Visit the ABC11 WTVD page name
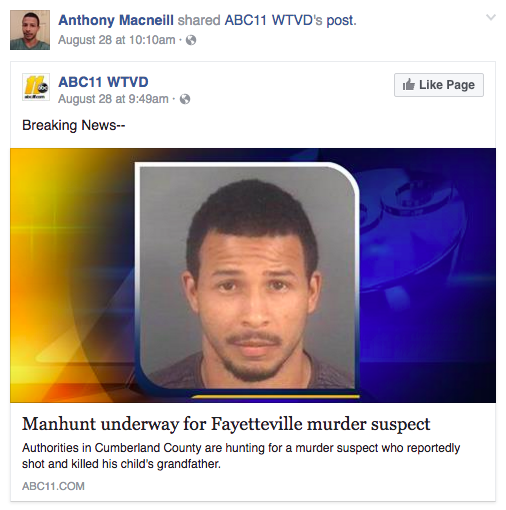Screen dimensions: 506x510 (x=103, y=82)
